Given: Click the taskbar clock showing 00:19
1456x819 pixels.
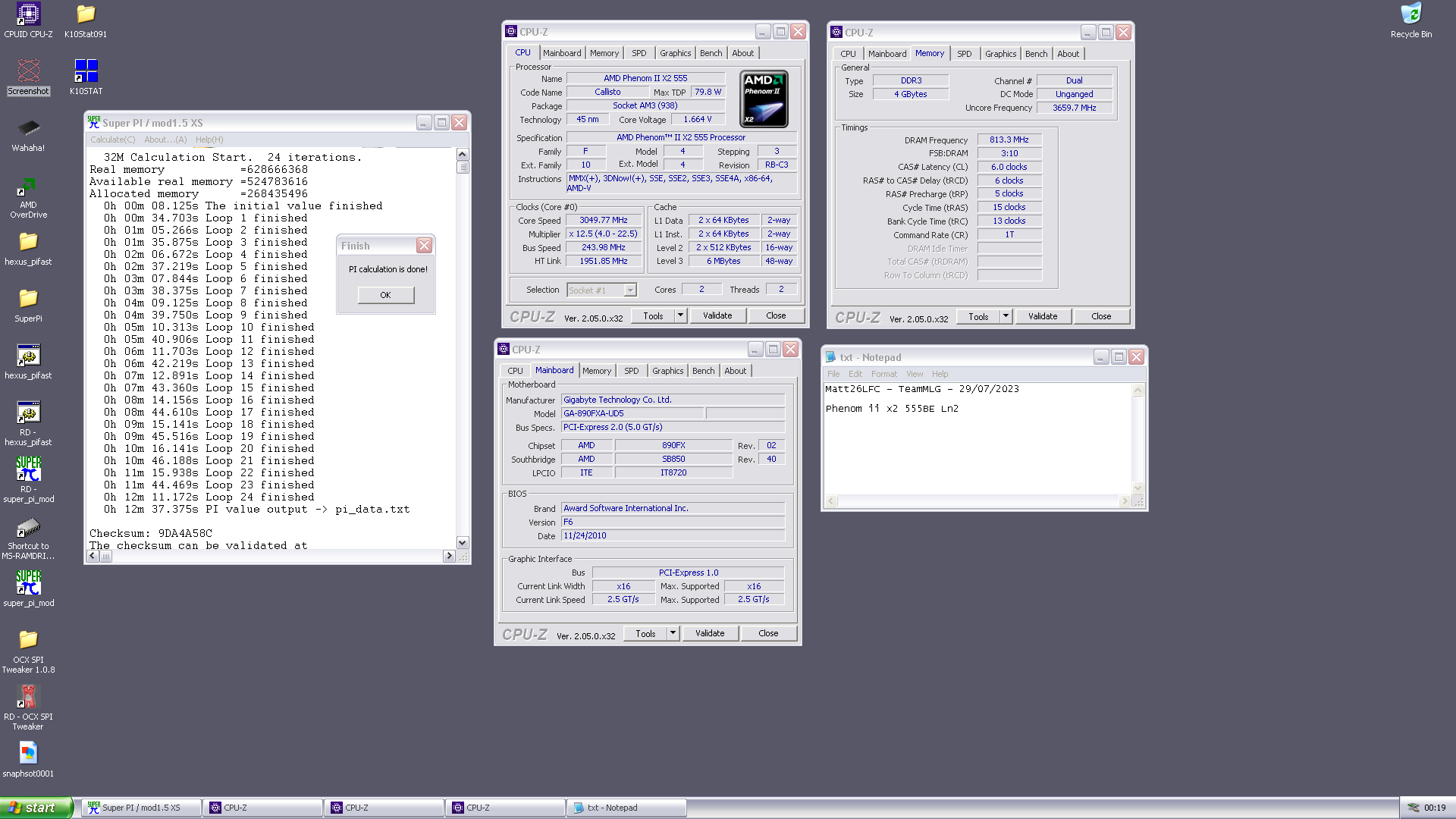Looking at the screenshot, I should tap(1435, 808).
